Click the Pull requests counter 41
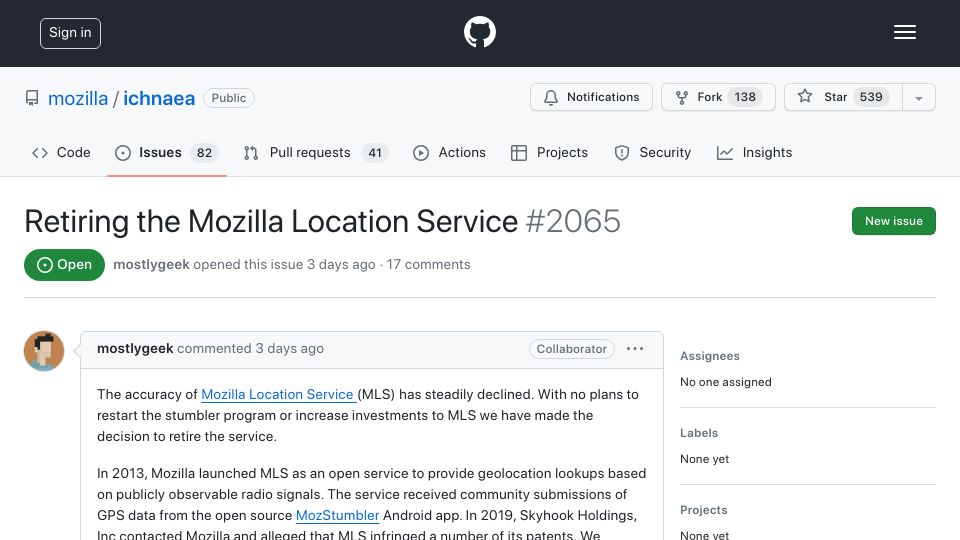Image resolution: width=960 pixels, height=540 pixels. pos(375,153)
